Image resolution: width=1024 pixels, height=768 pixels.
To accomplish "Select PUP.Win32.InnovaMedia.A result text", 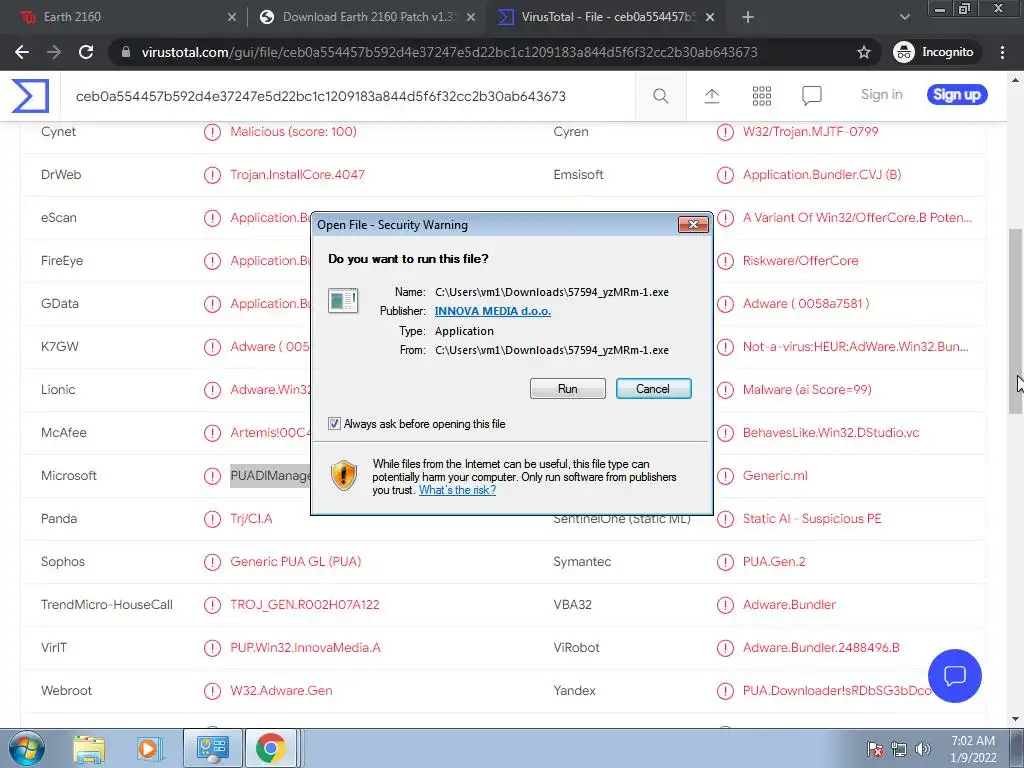I will pos(305,647).
